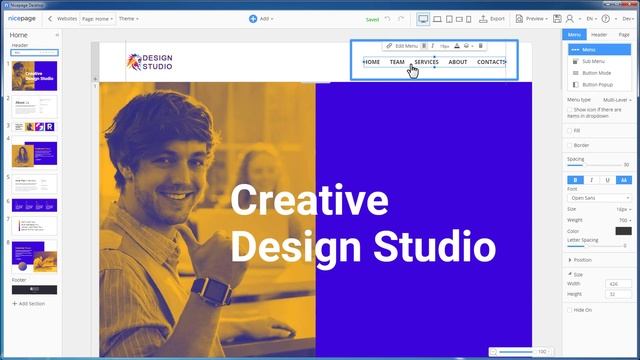This screenshot has width=640, height=360.
Task: Switch to the Page tab
Action: [624, 35]
